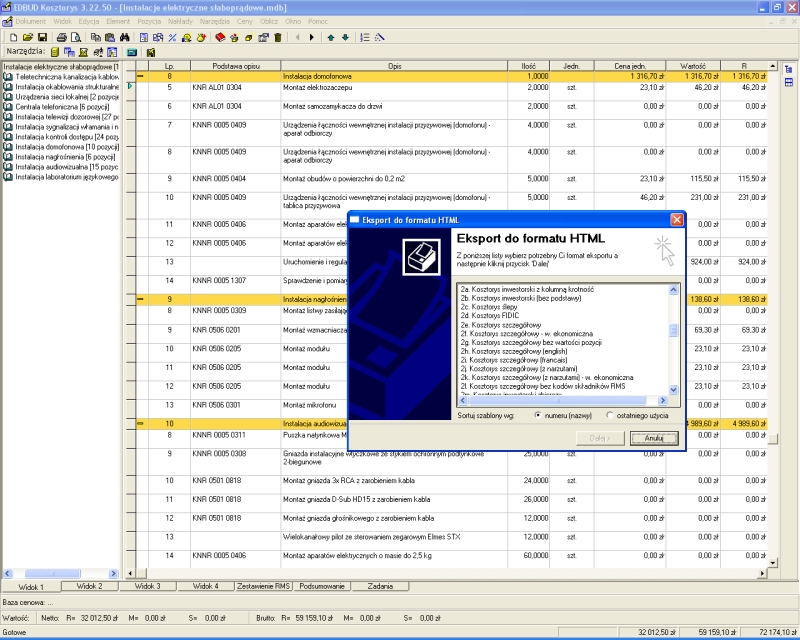This screenshot has height=640, width=800.
Task: Switch to the 'Zestawienie RMS' tab
Action: (x=264, y=586)
